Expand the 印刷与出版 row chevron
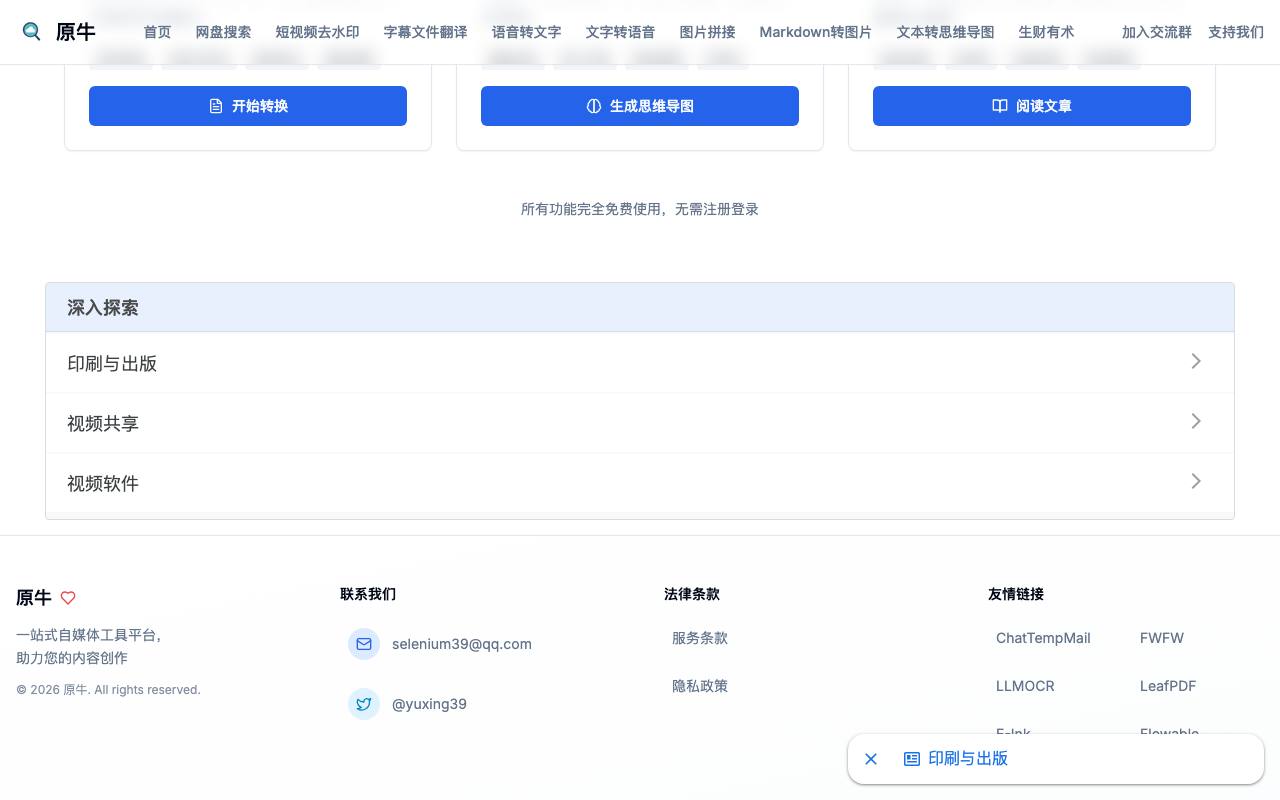Viewport: 1280px width, 800px height. click(1196, 361)
